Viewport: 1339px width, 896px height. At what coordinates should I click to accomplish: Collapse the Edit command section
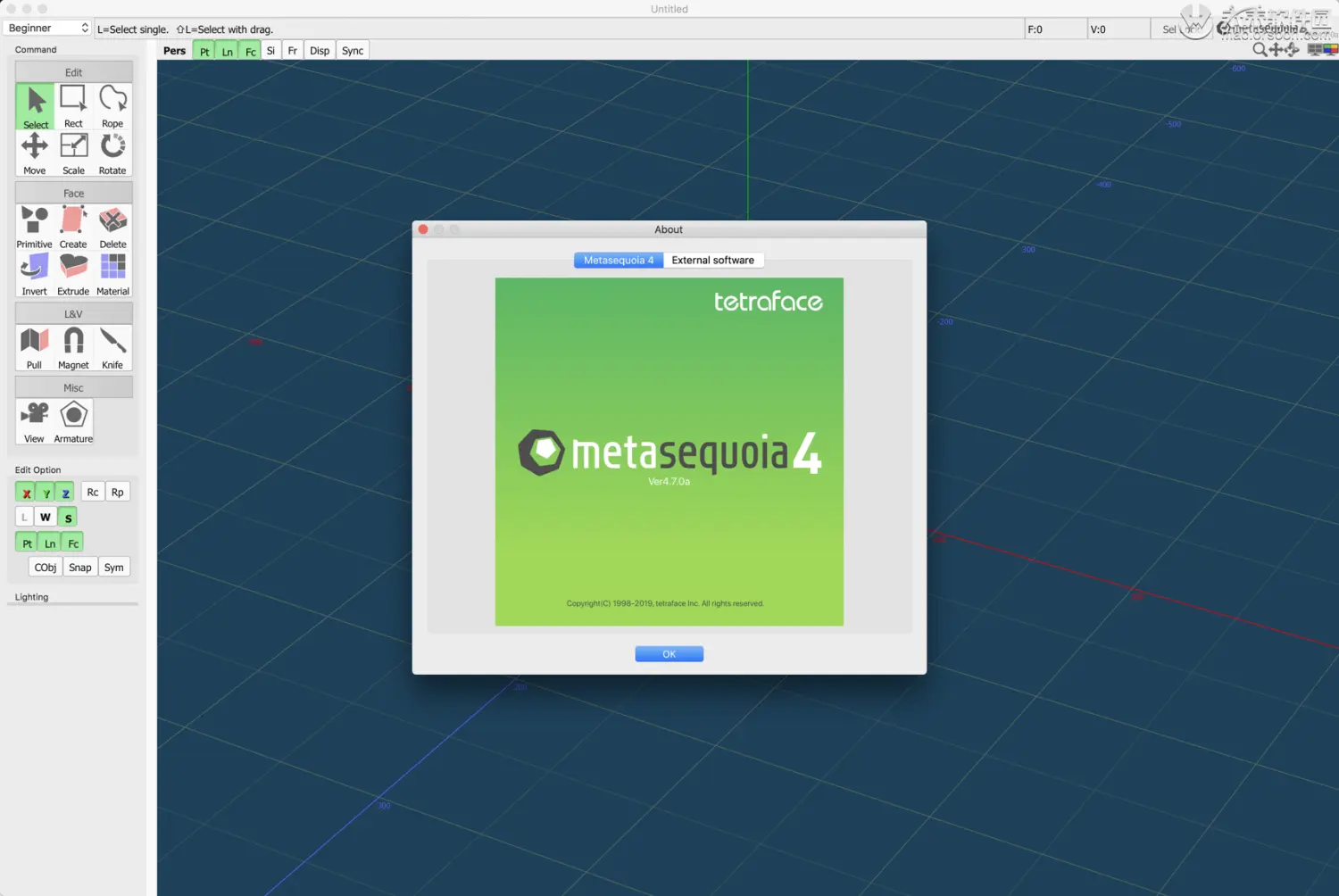[74, 72]
